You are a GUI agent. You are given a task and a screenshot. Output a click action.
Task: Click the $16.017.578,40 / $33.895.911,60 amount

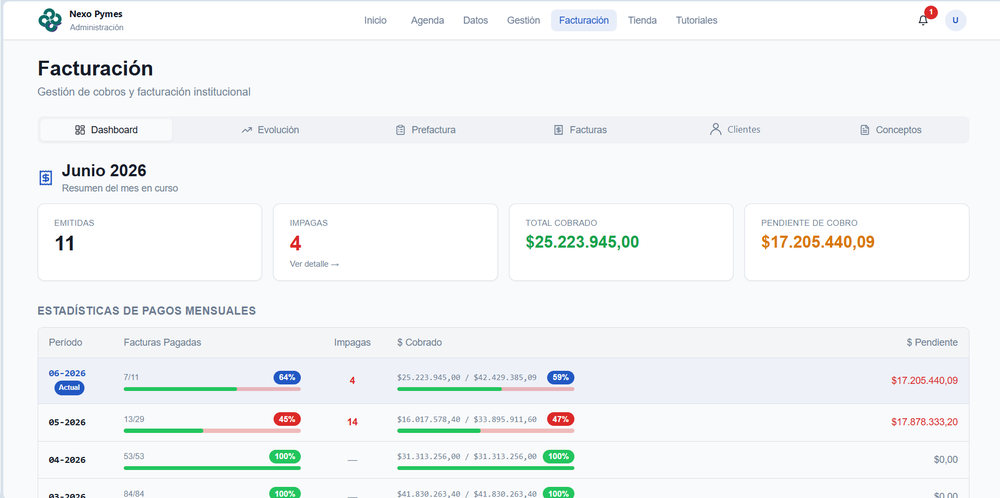[x=467, y=420]
